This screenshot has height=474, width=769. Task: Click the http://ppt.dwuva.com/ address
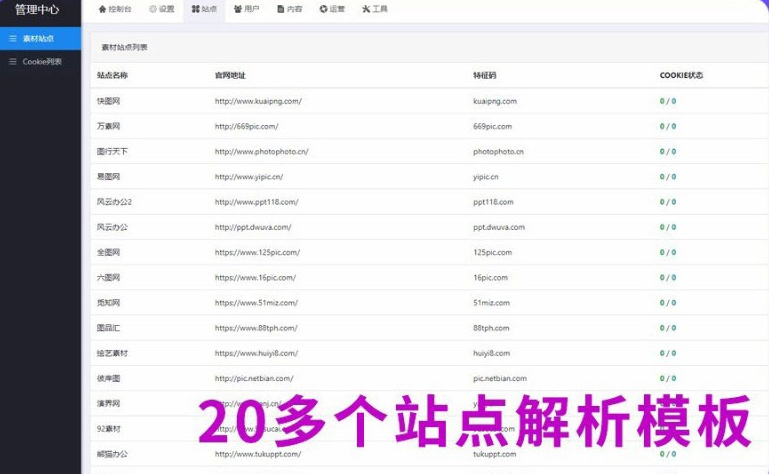253,227
